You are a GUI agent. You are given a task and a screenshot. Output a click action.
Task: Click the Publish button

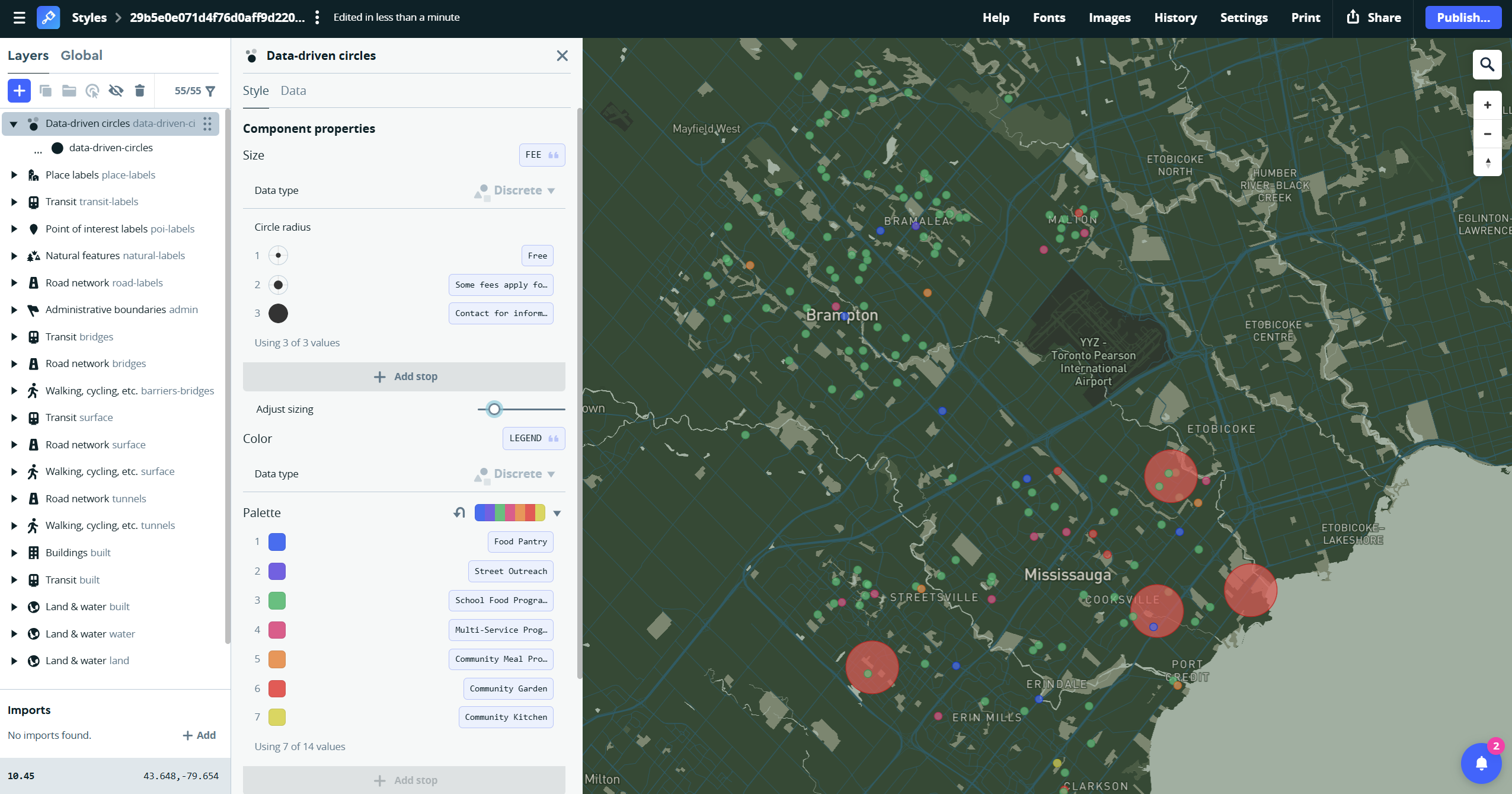[x=1463, y=17]
